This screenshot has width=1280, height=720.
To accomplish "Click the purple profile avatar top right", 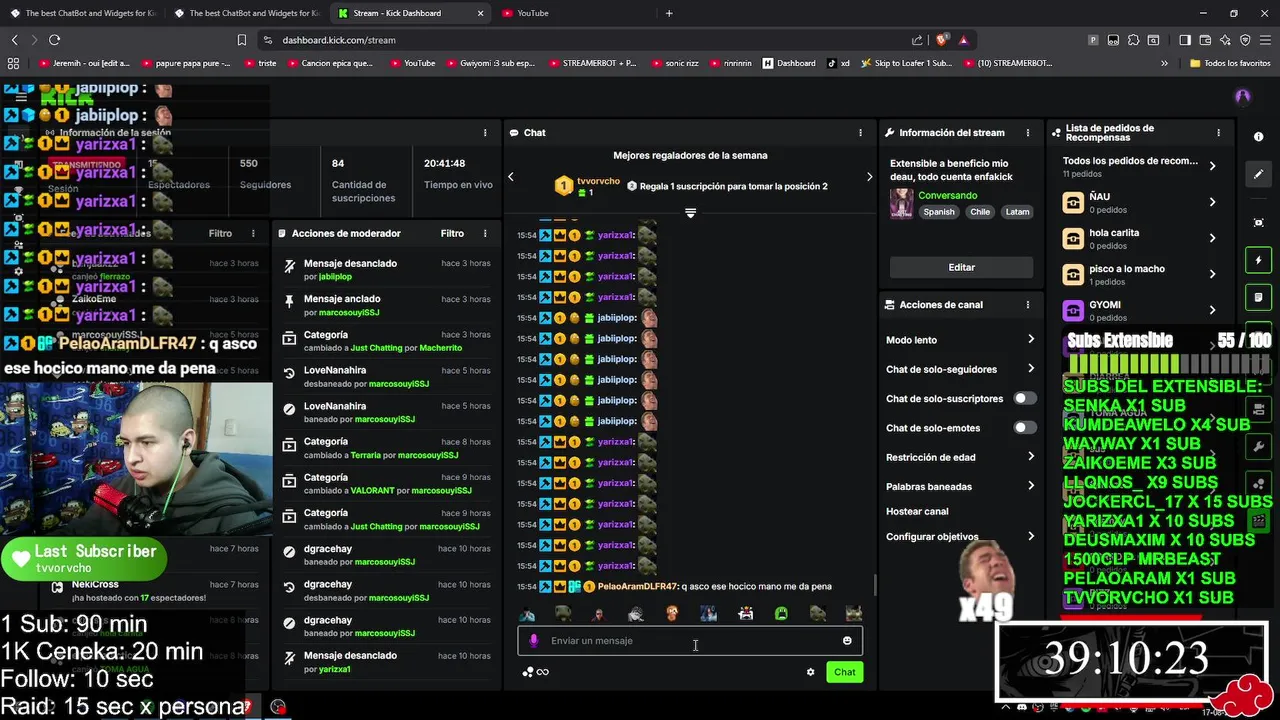I will click(x=1243, y=96).
